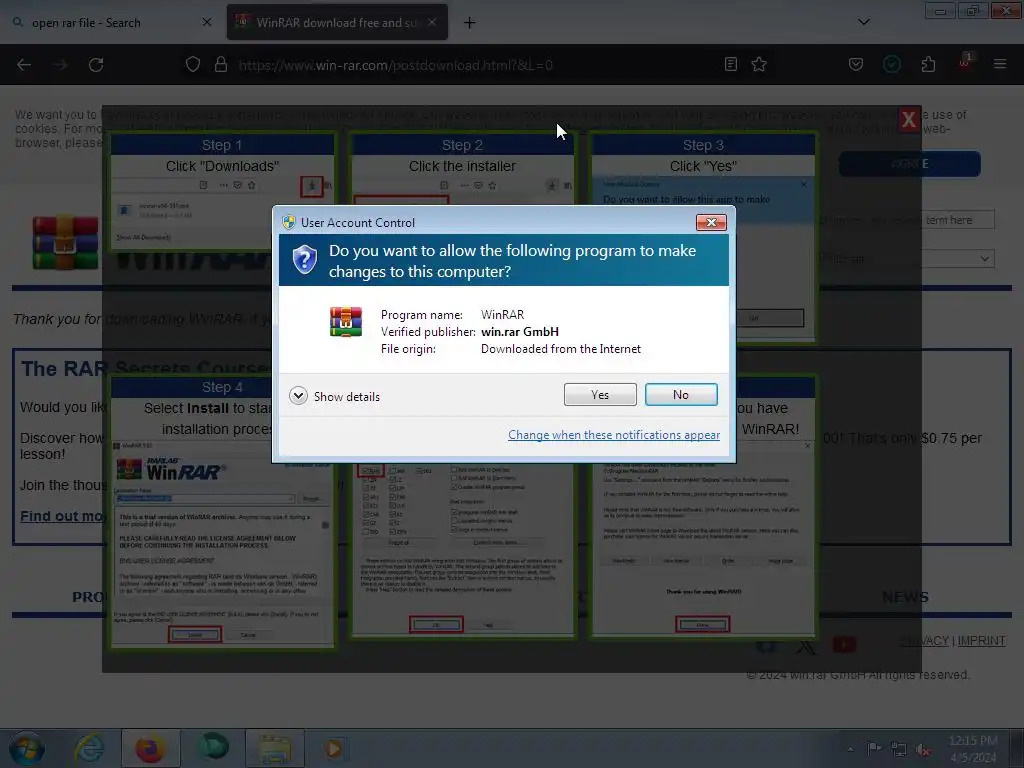Bookmark this page with the star
Viewport: 1024px width, 768px height.
tap(759, 64)
